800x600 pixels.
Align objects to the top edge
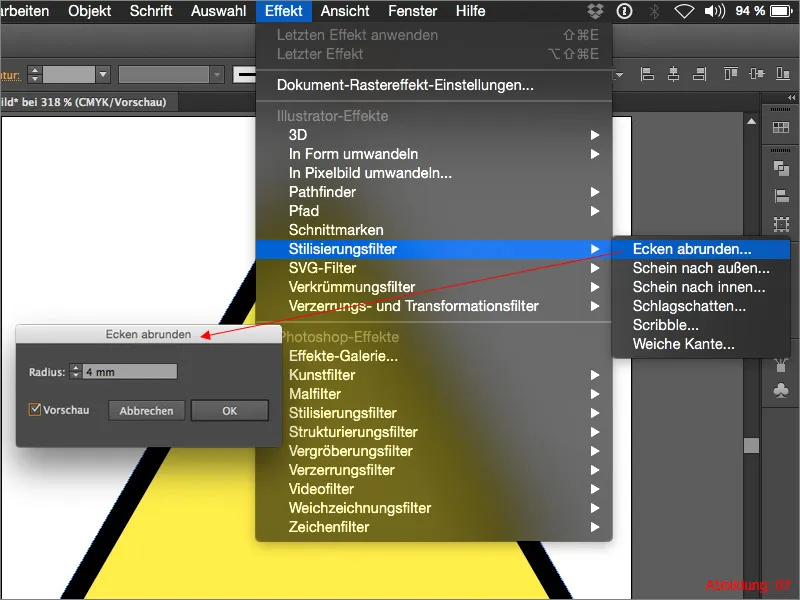tap(731, 74)
